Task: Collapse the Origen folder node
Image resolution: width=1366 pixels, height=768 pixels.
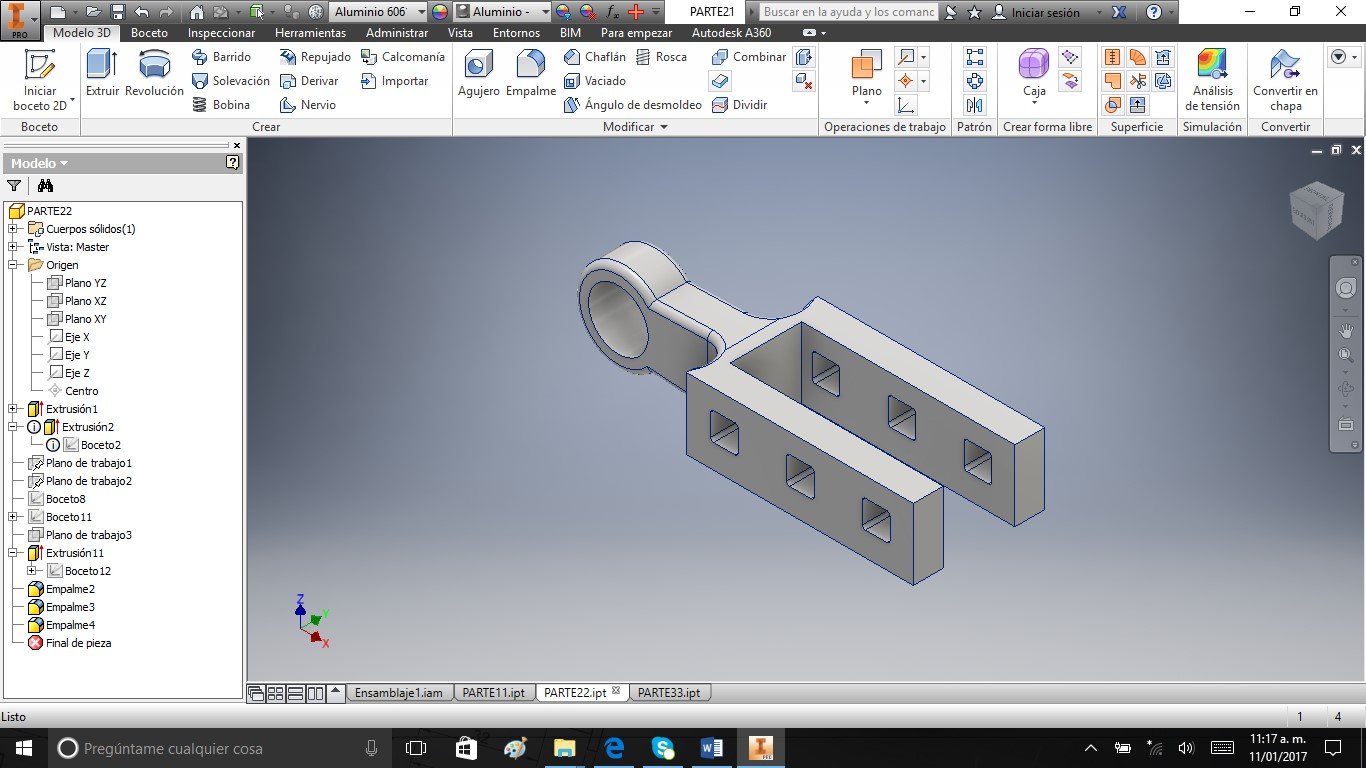Action: pyautogui.click(x=13, y=265)
